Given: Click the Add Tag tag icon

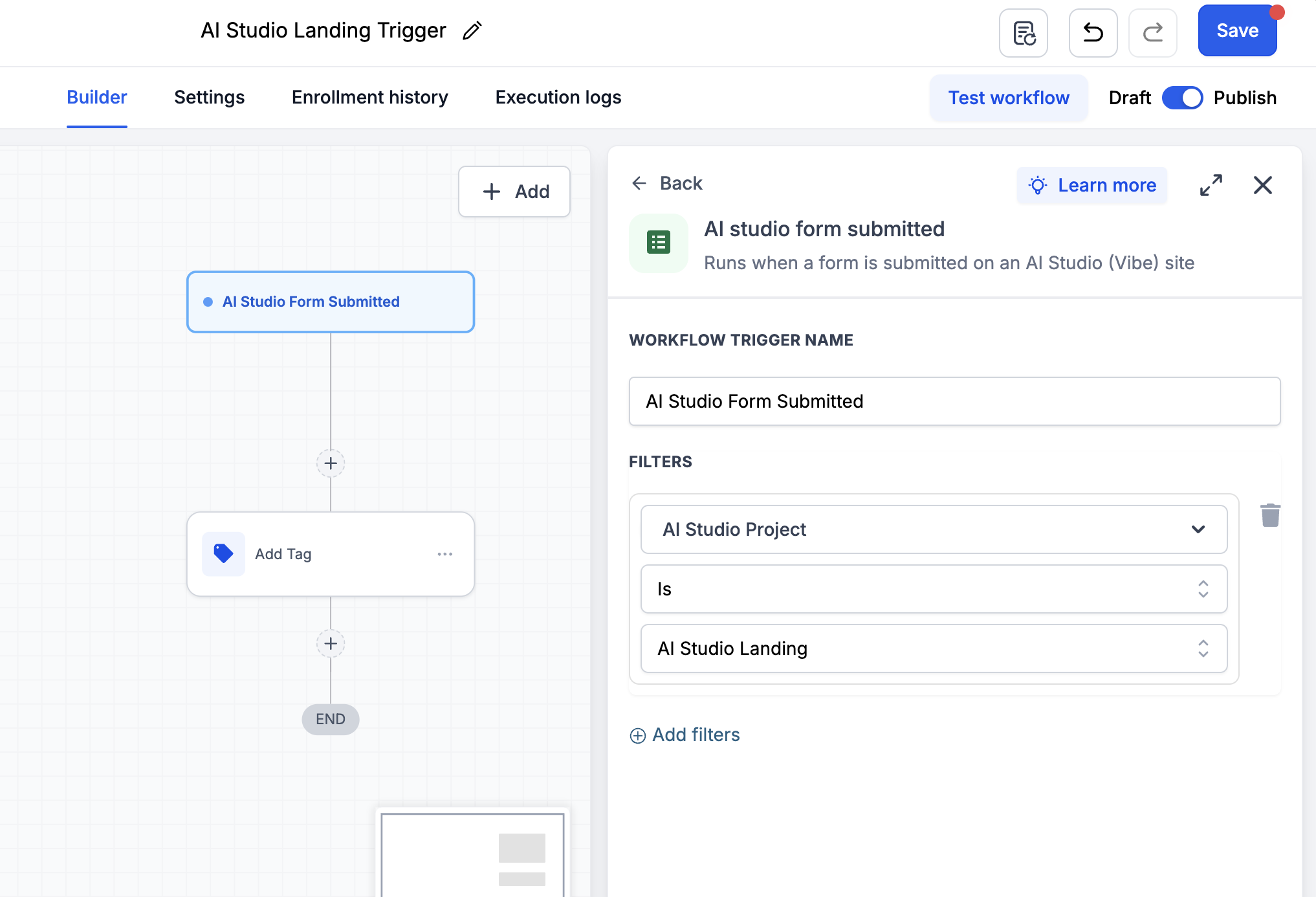Looking at the screenshot, I should [223, 554].
